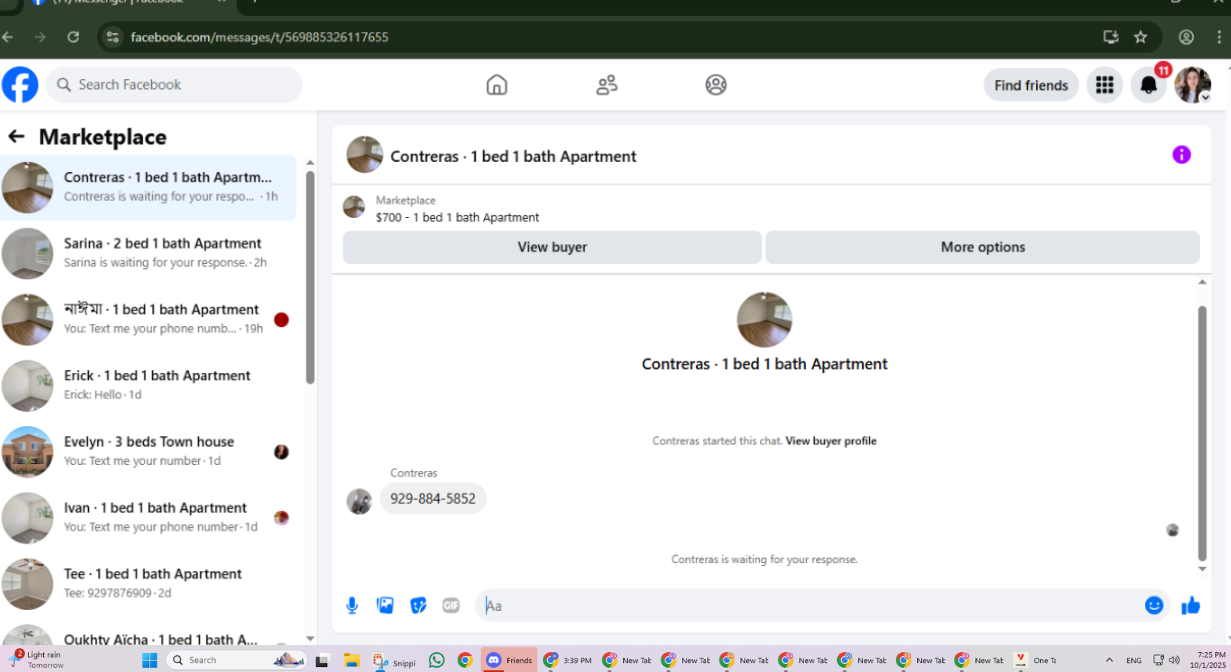Click the chat header listing thumbnail
The height and width of the screenshot is (672, 1231).
pos(365,155)
